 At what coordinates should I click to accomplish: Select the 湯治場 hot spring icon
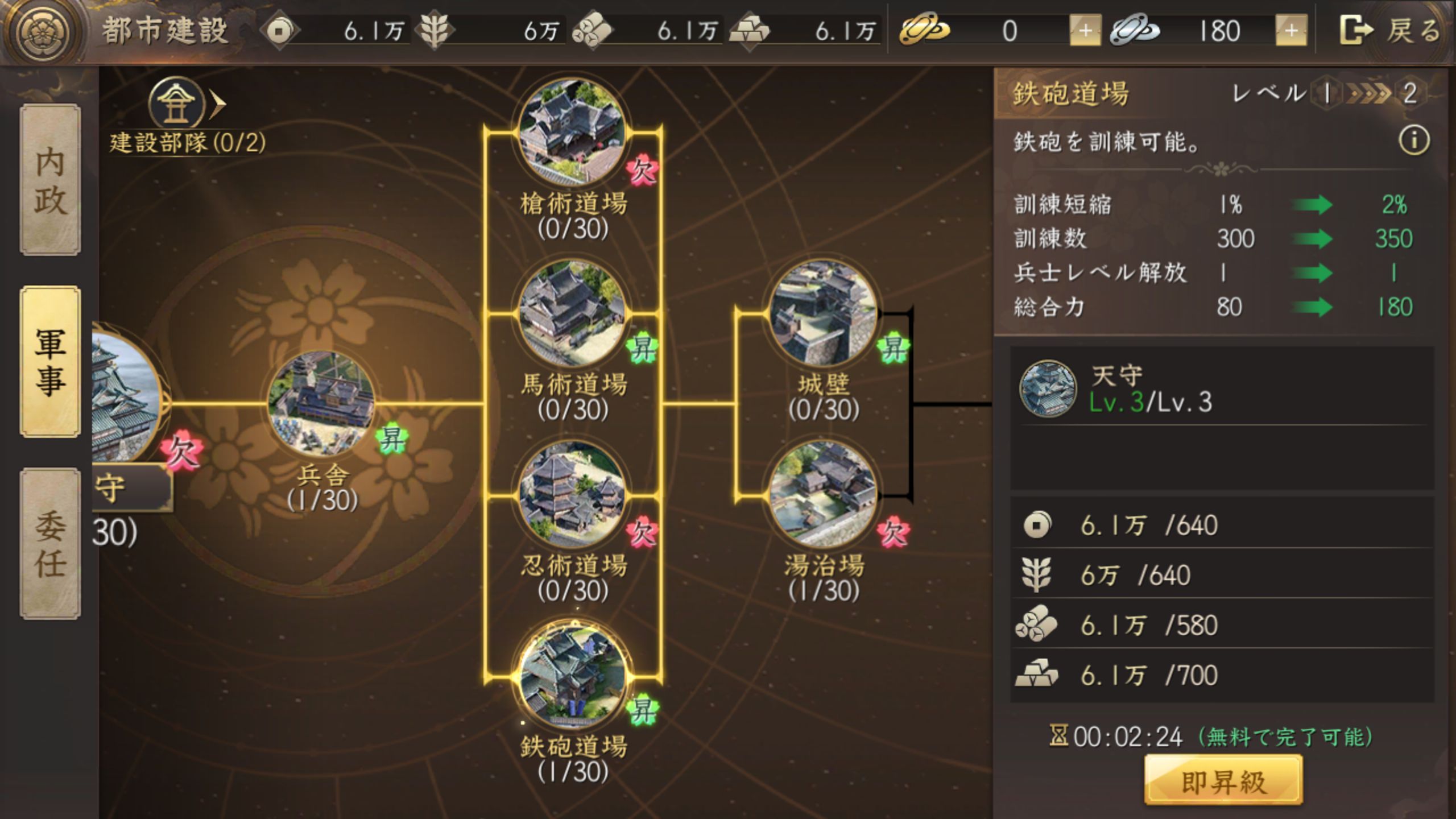point(823,495)
